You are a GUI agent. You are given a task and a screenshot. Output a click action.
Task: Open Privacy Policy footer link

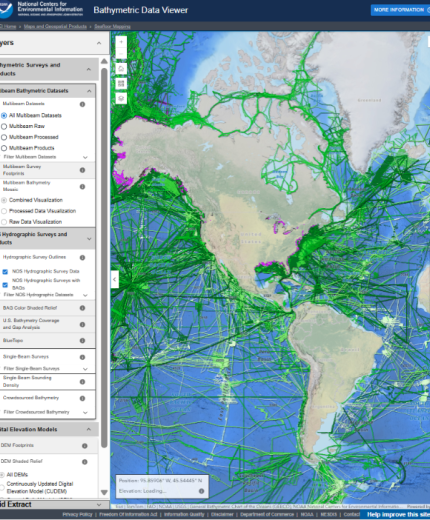click(77, 514)
